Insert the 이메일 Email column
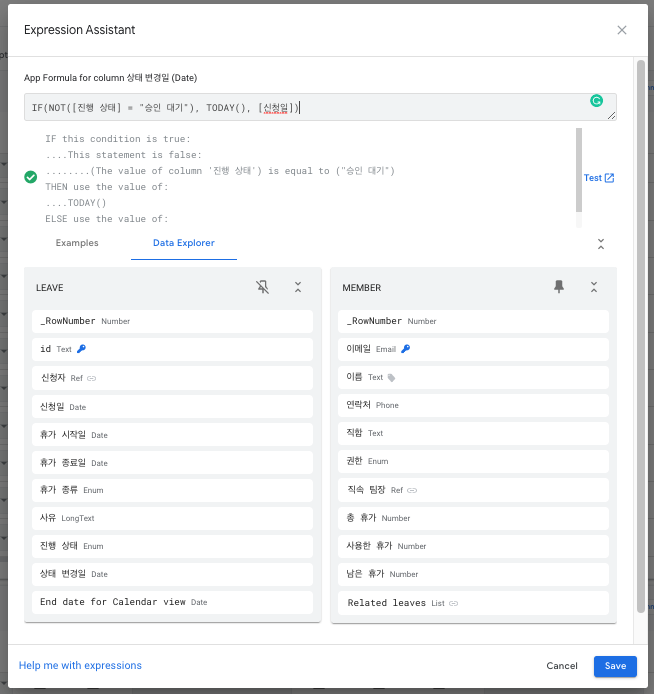Image resolution: width=654 pixels, height=694 pixels. point(473,349)
